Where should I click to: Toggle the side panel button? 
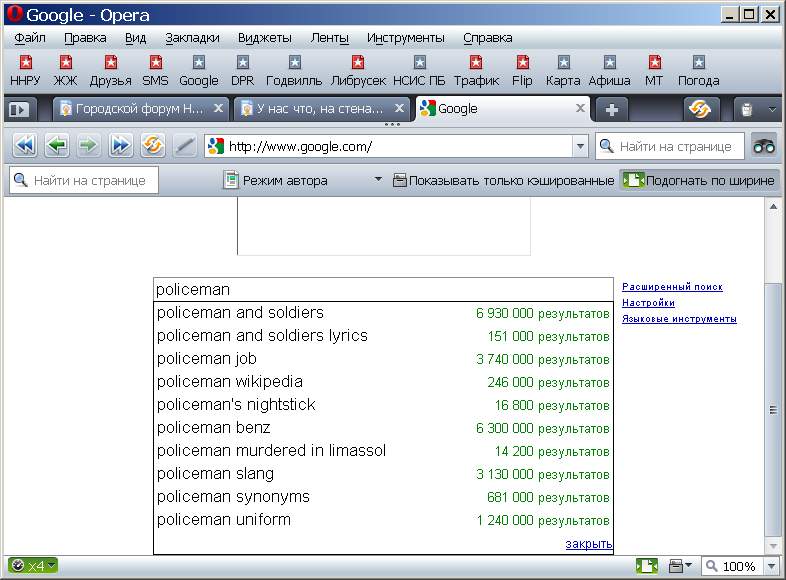pos(19,109)
